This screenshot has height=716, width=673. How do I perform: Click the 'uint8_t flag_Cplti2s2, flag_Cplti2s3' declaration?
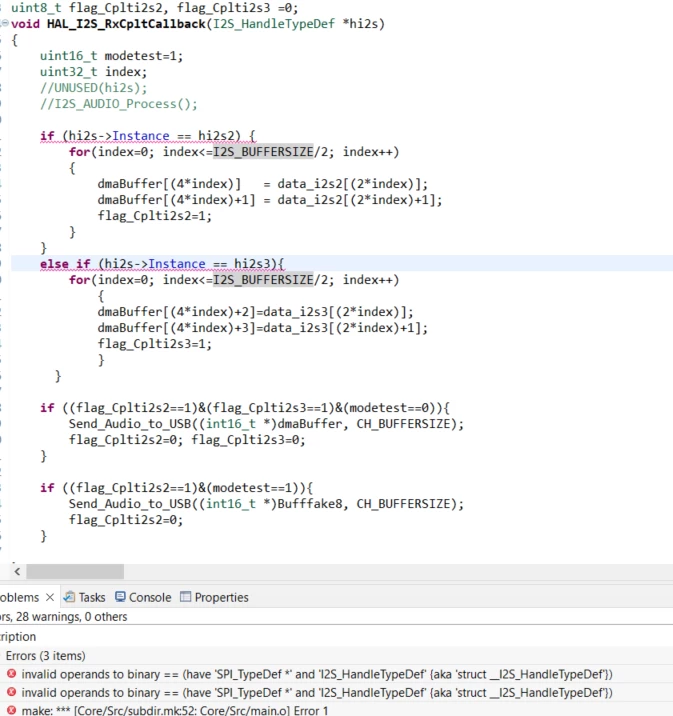coord(155,8)
